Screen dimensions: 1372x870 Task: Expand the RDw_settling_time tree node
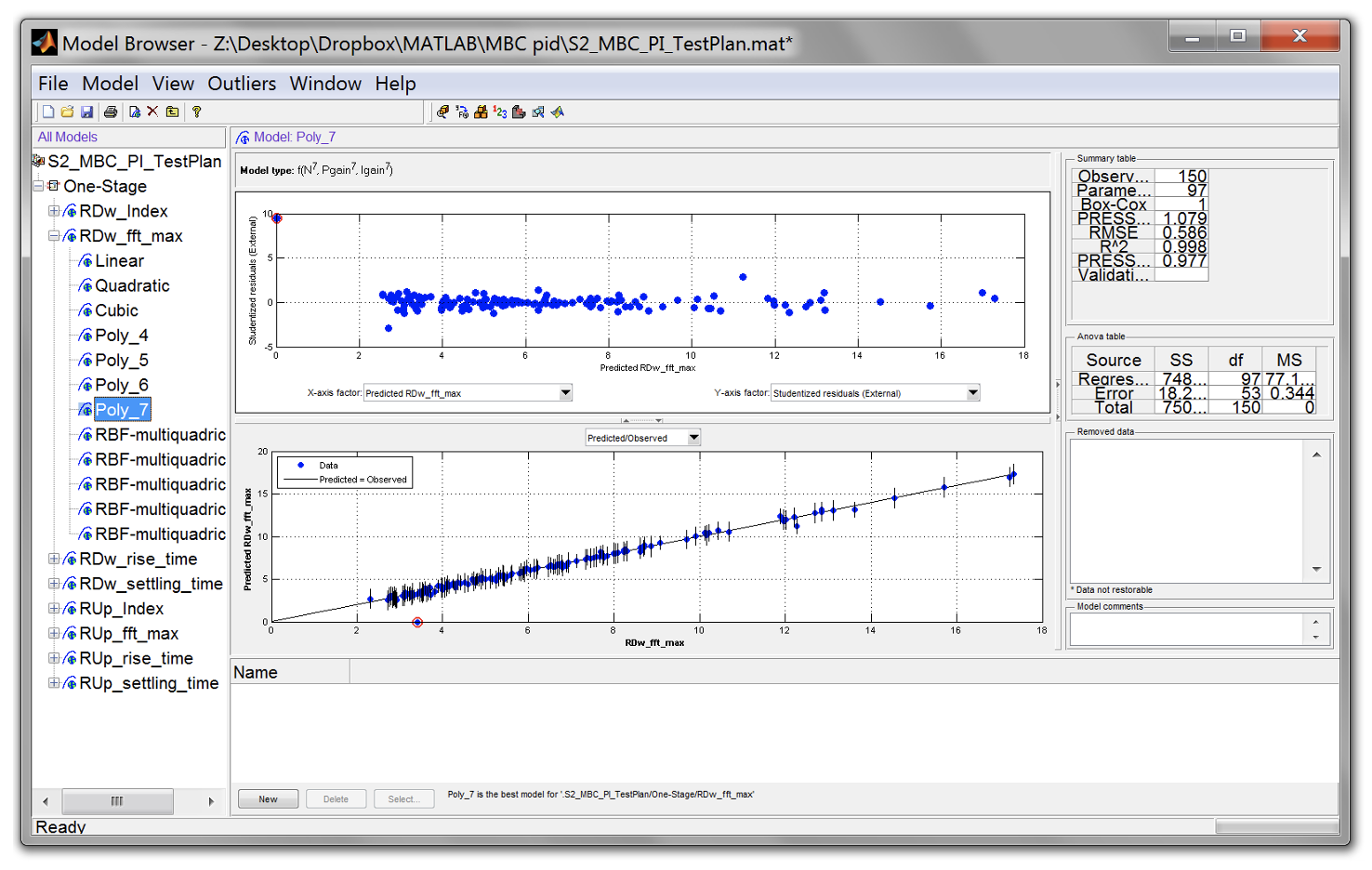click(x=54, y=584)
